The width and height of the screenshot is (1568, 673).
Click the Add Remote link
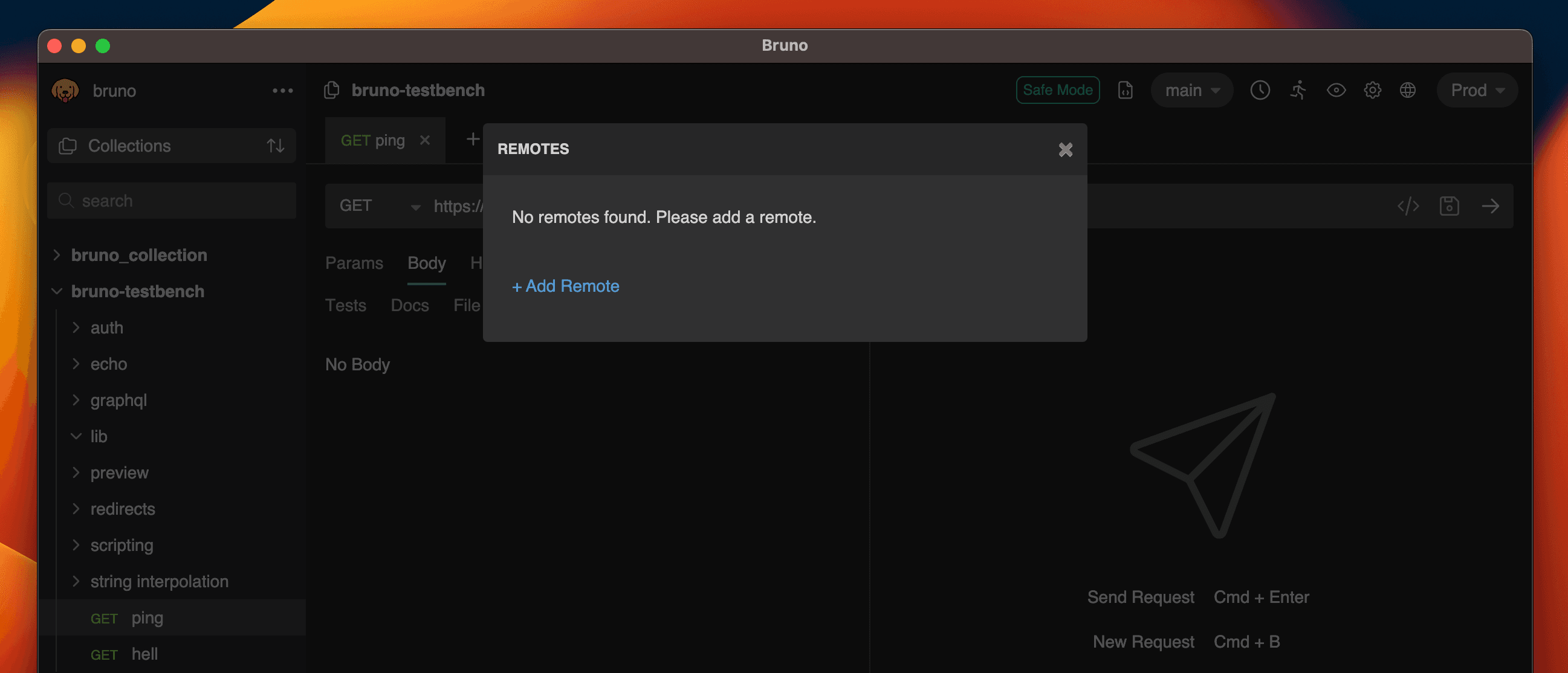point(565,286)
